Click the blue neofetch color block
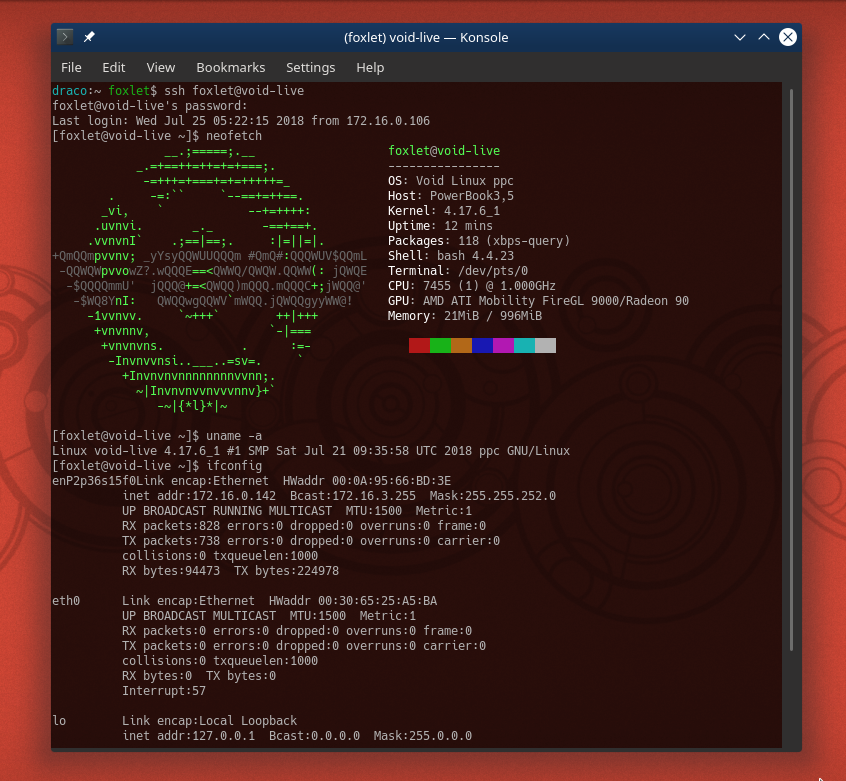 coord(482,345)
